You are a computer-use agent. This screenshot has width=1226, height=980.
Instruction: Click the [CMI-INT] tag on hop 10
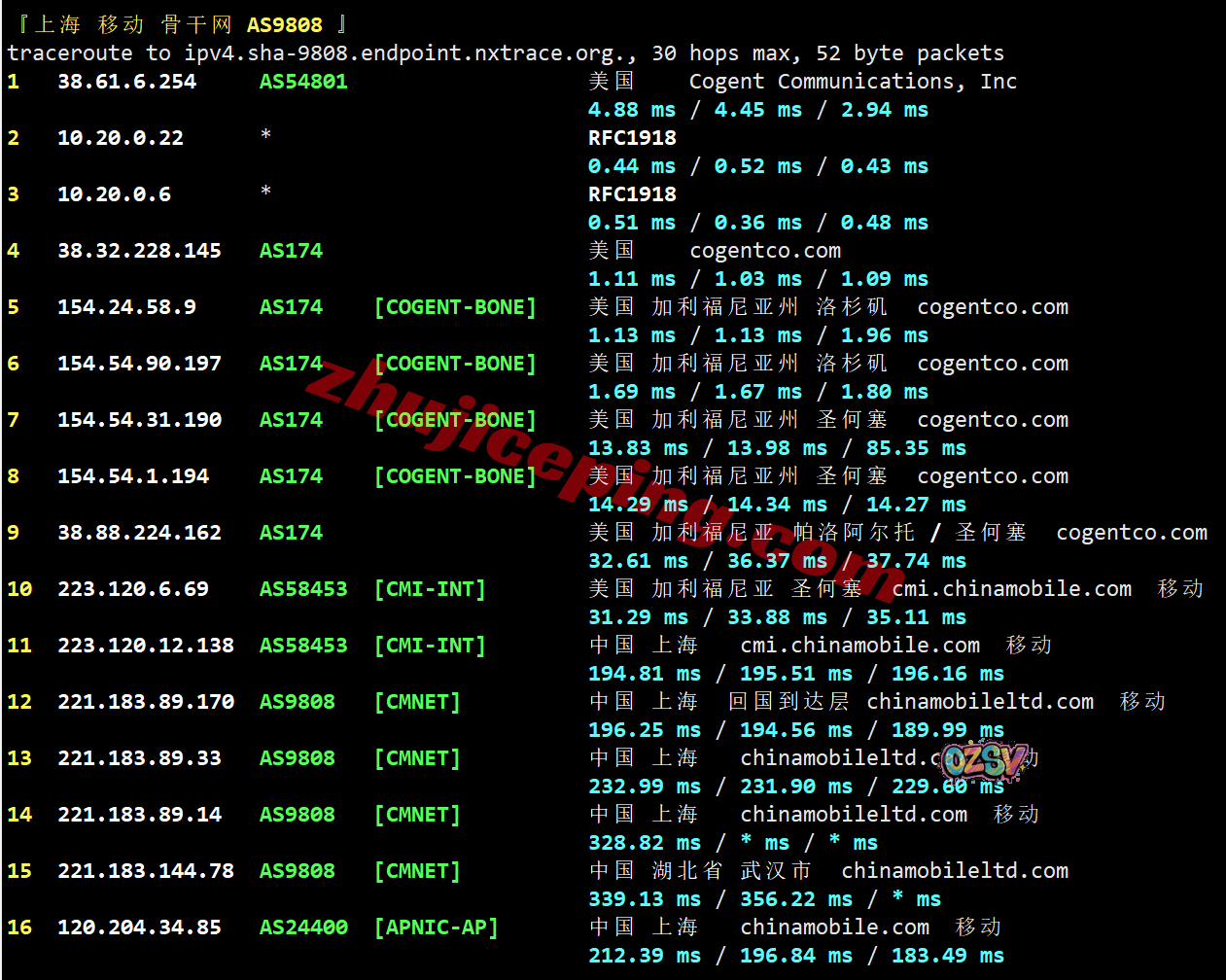click(x=430, y=589)
